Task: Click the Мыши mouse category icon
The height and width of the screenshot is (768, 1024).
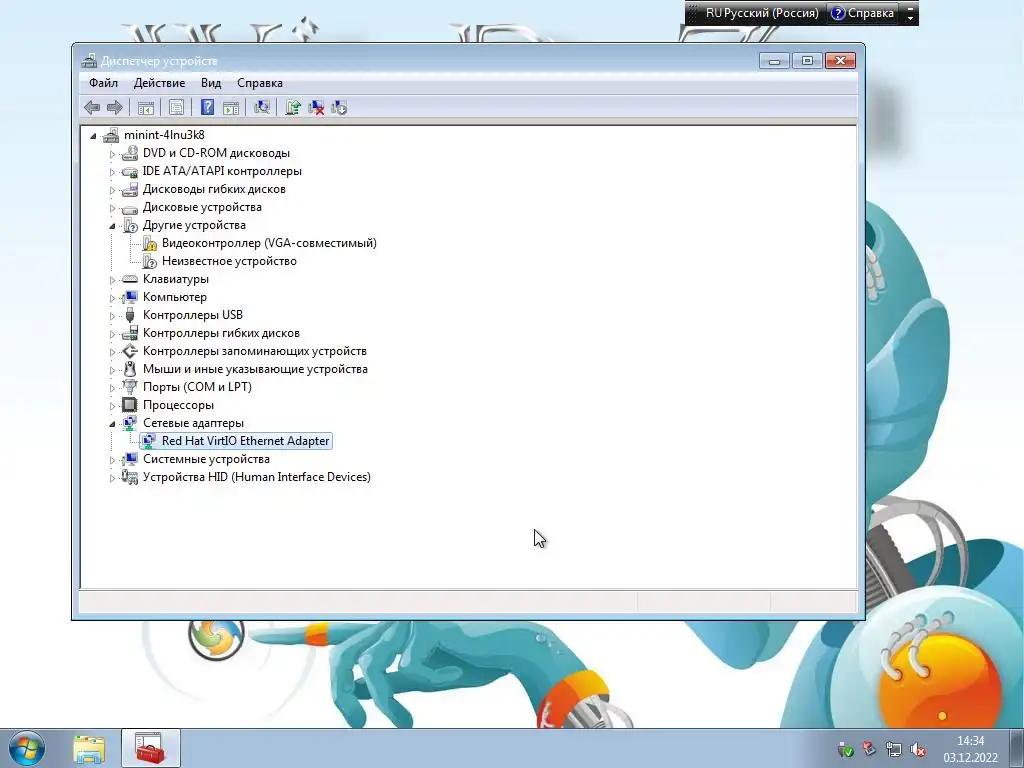Action: click(129, 369)
